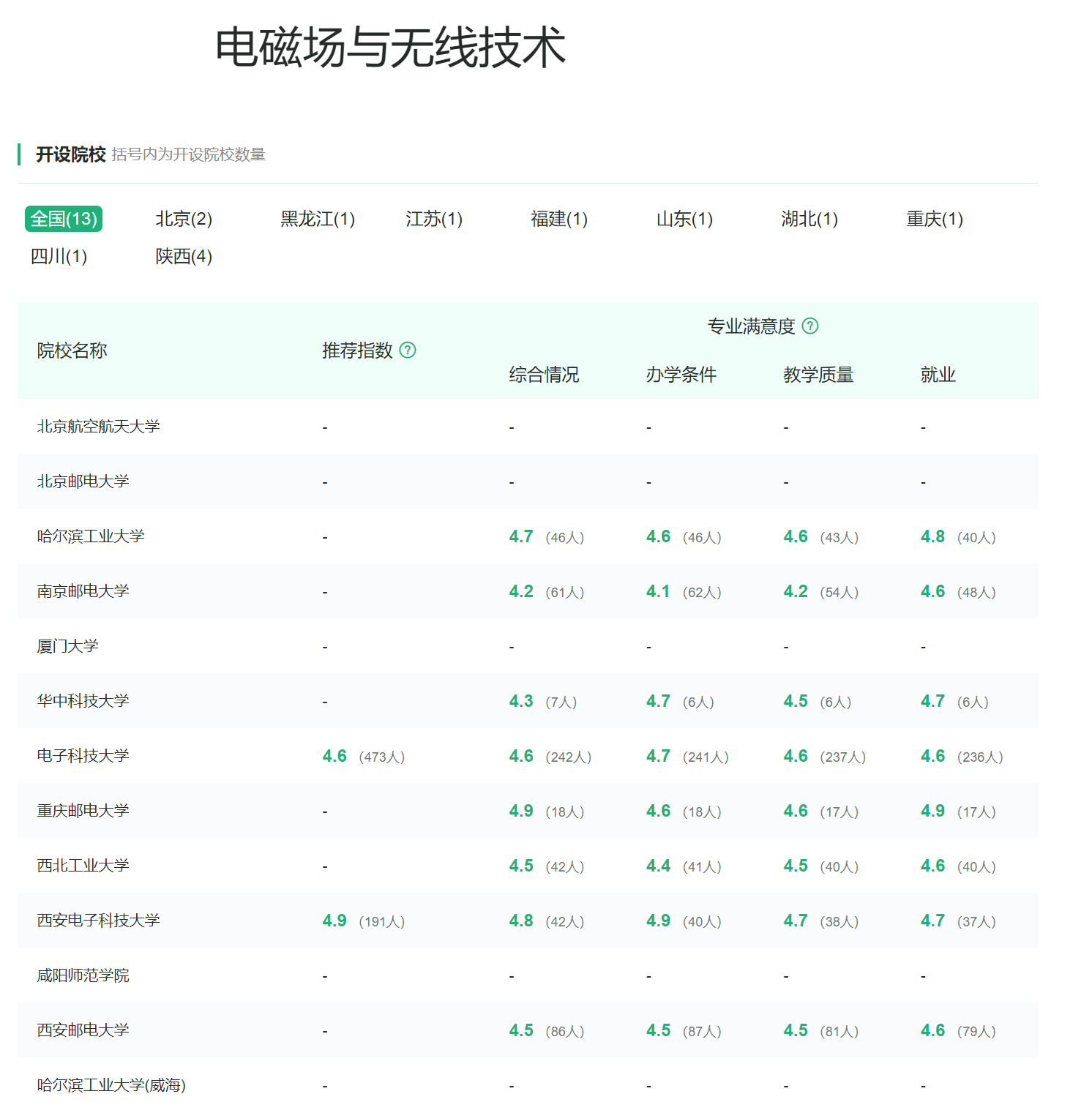Select the 山东(1) region filter
1092x1113 pixels.
coord(683,218)
